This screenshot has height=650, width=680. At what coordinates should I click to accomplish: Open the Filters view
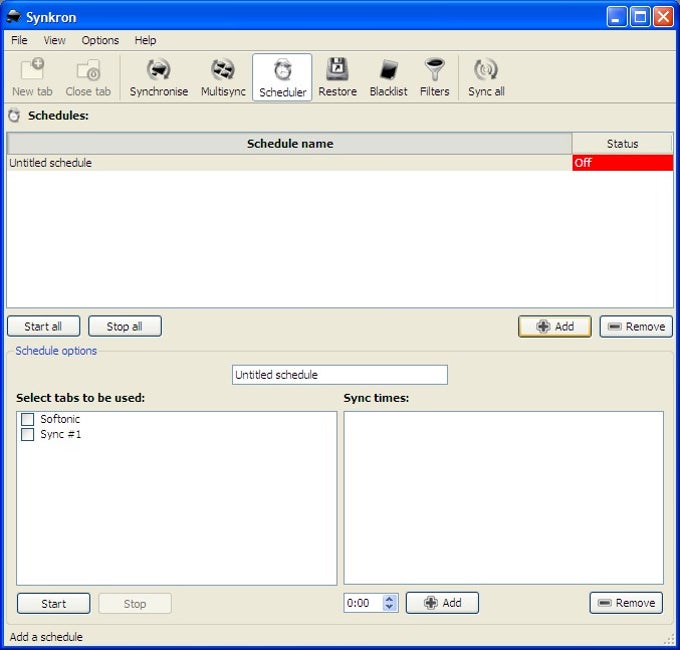[434, 77]
